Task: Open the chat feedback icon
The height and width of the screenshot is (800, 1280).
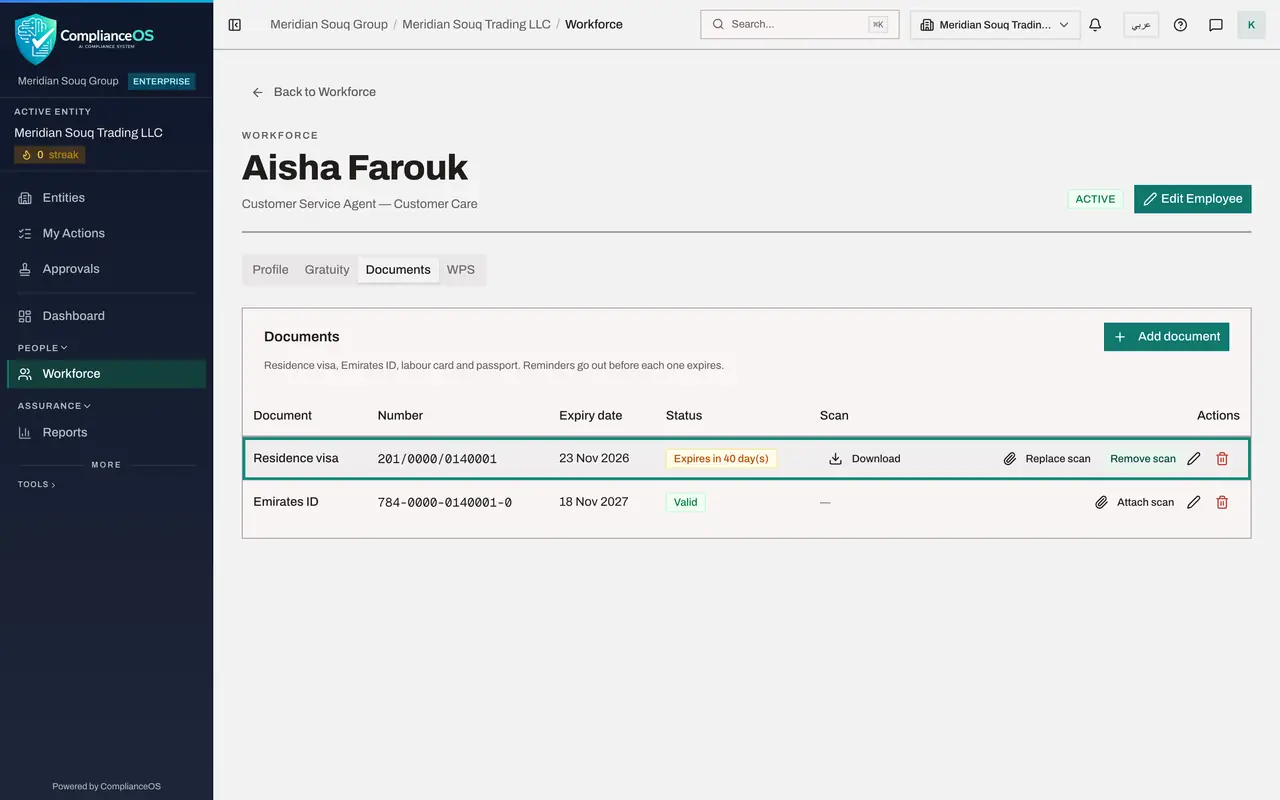Action: pyautogui.click(x=1216, y=25)
